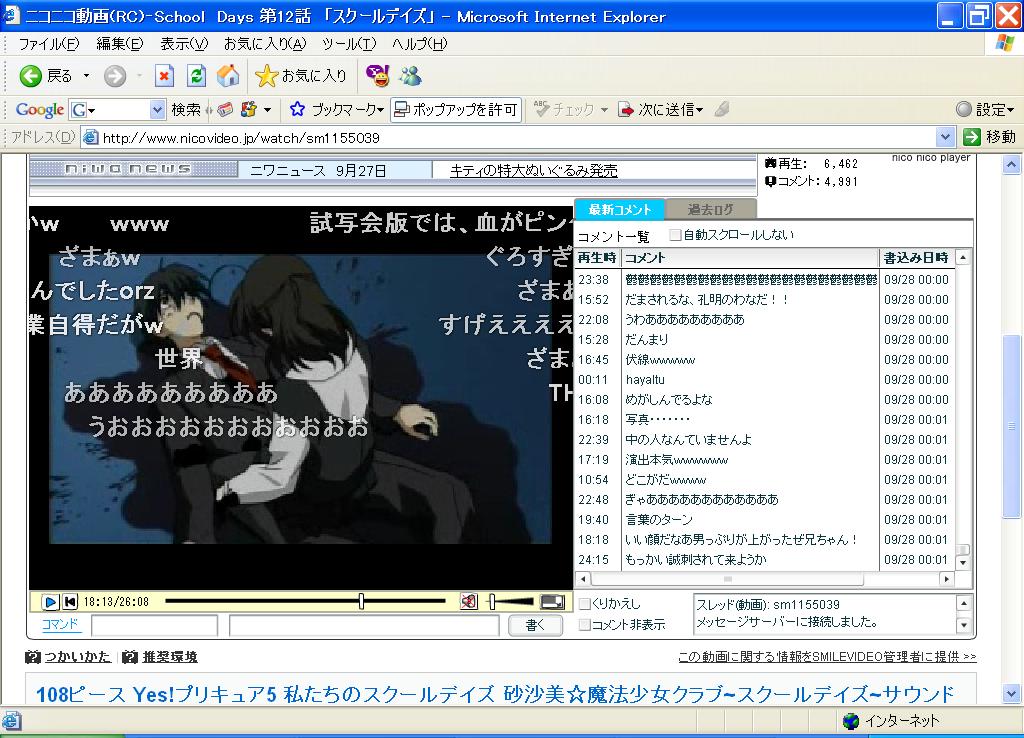The height and width of the screenshot is (738, 1024).
Task: Enable コメント非表示 checkbox
Action: point(585,625)
